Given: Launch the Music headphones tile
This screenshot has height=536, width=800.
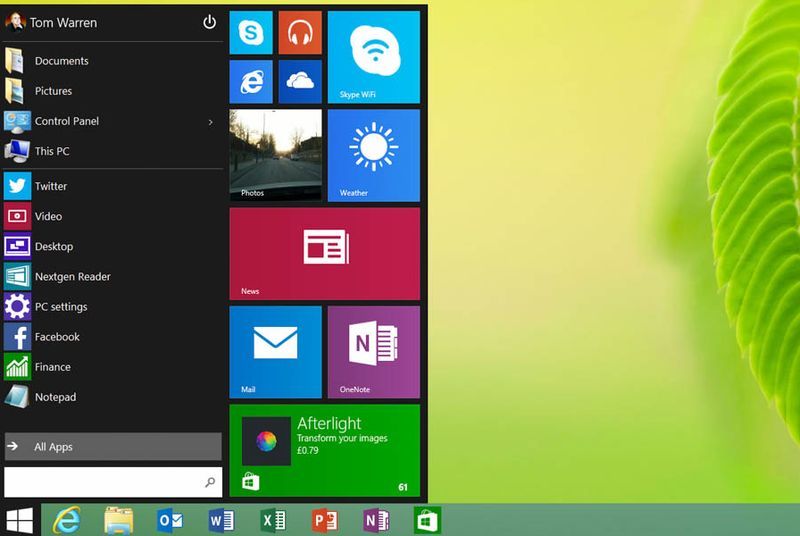Looking at the screenshot, I should [x=299, y=33].
